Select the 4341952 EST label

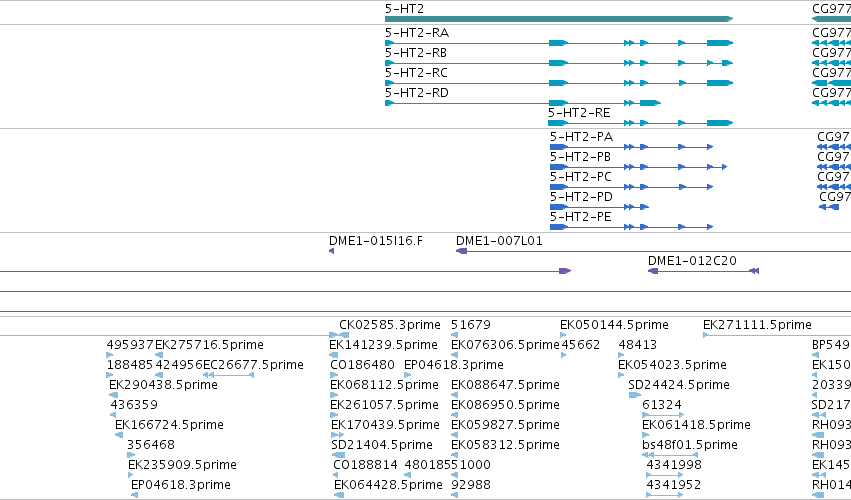(x=674, y=485)
